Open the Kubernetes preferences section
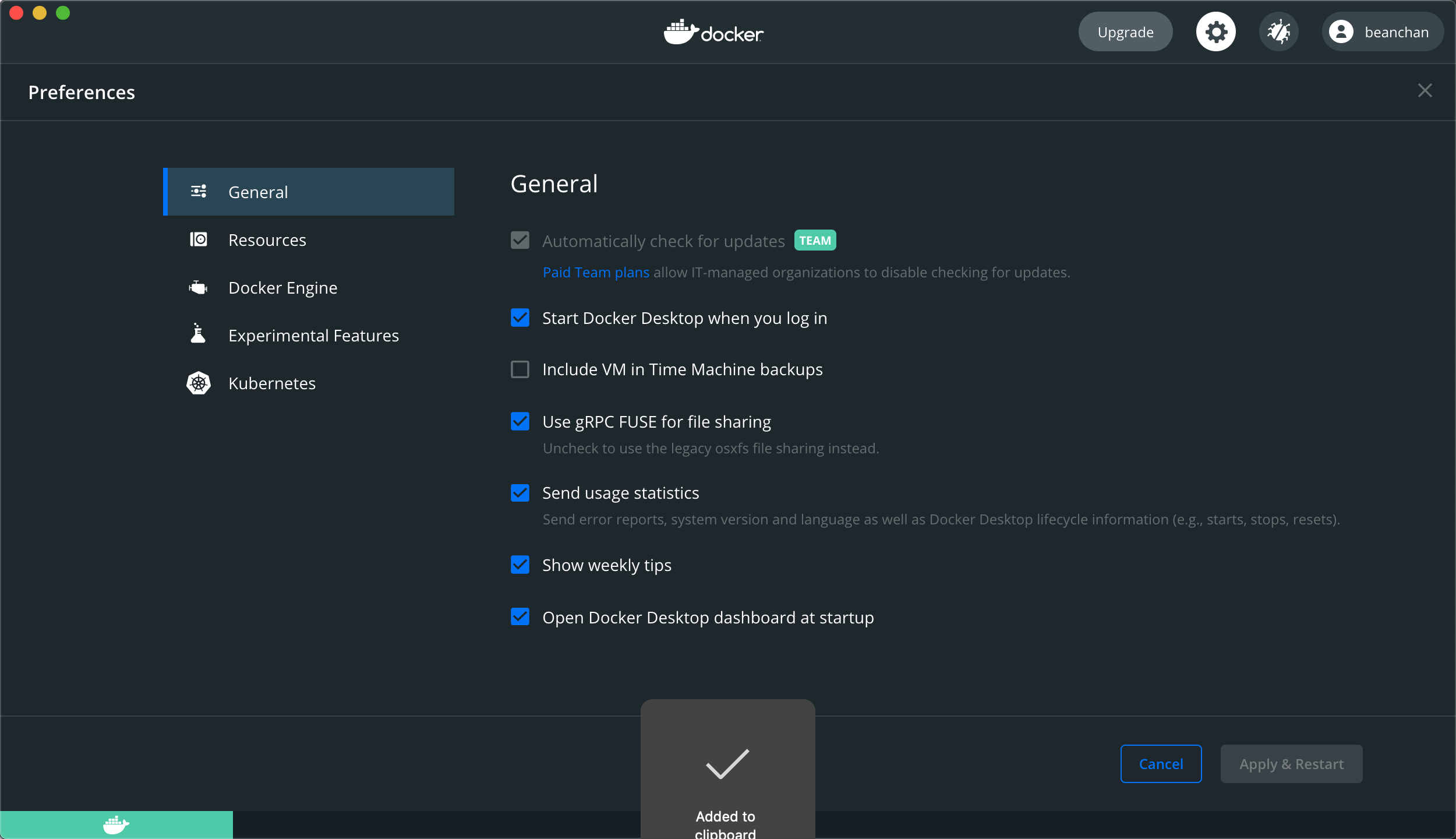The height and width of the screenshot is (839, 1456). coord(271,383)
